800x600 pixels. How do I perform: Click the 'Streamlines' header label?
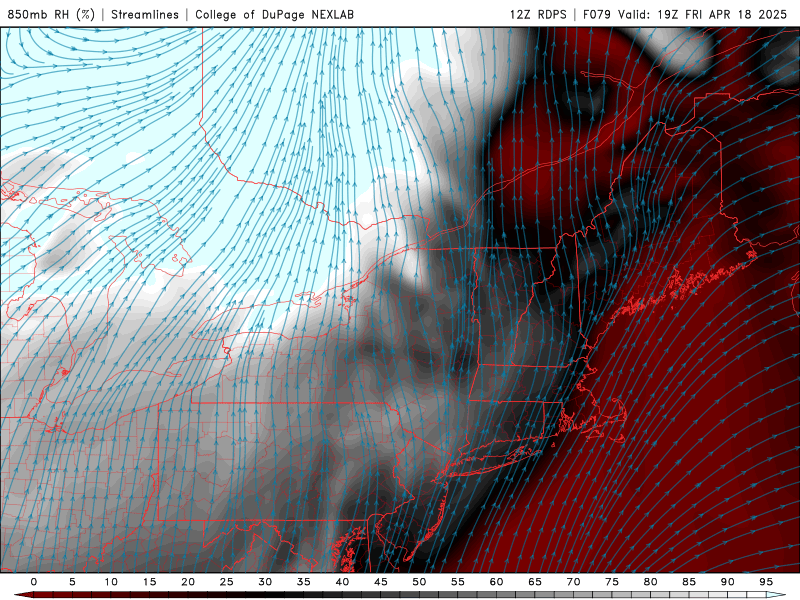click(x=145, y=14)
